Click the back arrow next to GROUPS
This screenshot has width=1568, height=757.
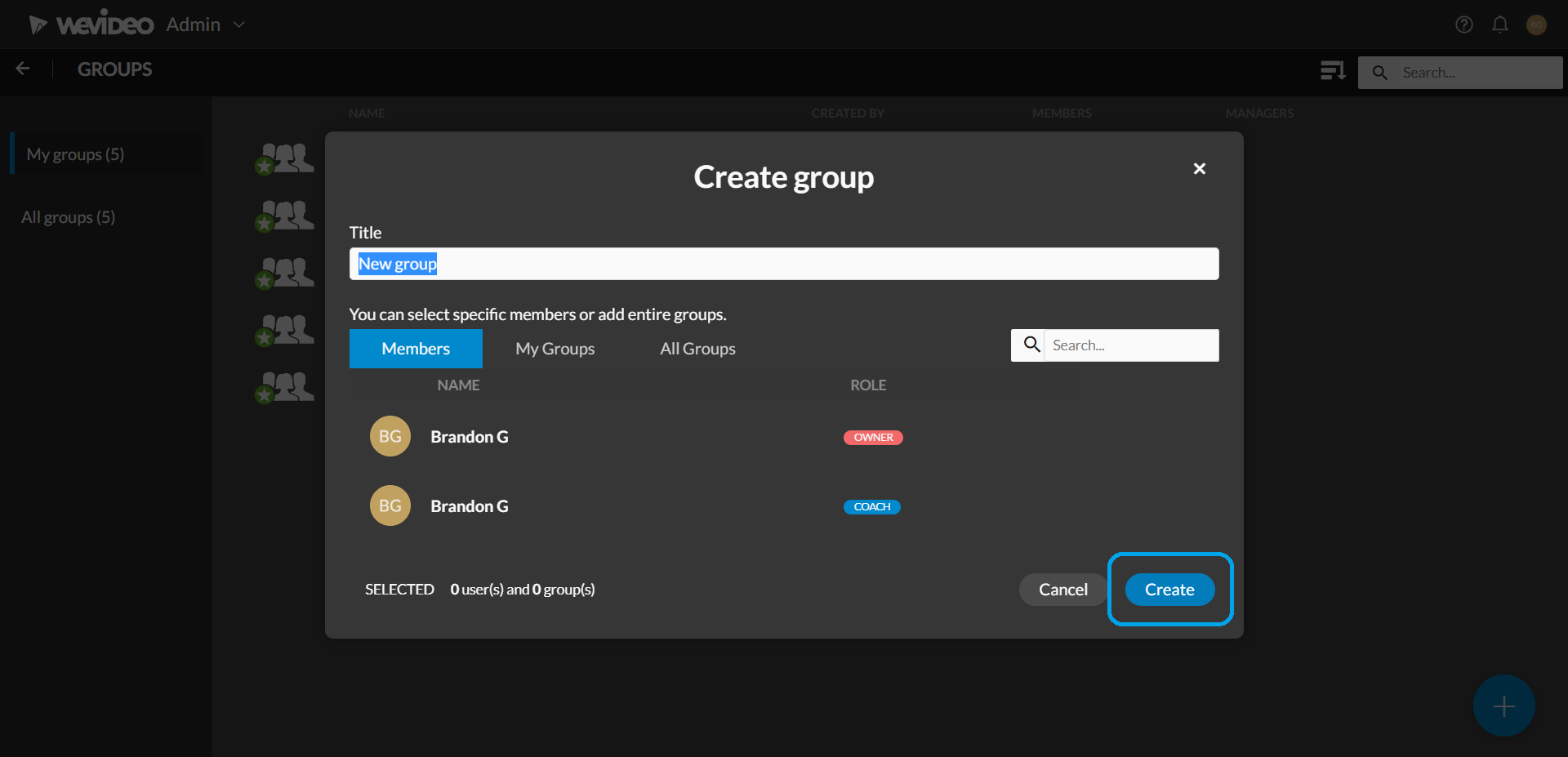22,69
